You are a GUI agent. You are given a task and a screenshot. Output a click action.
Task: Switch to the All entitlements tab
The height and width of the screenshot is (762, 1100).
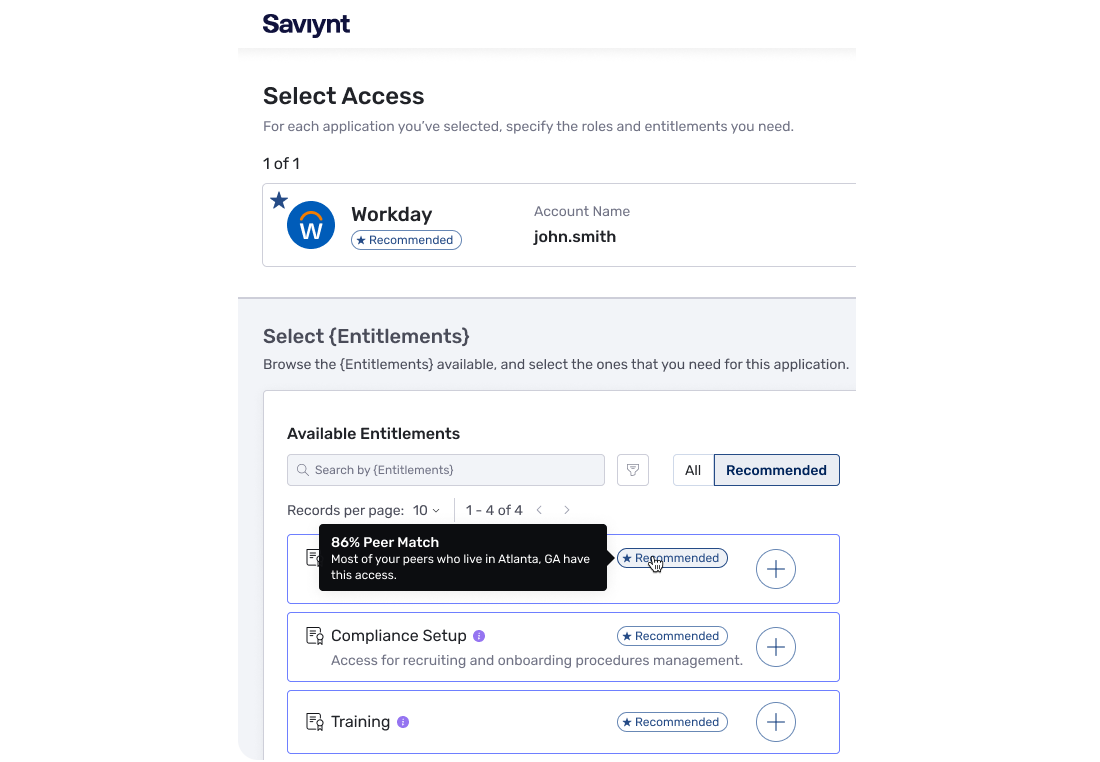[x=692, y=470]
